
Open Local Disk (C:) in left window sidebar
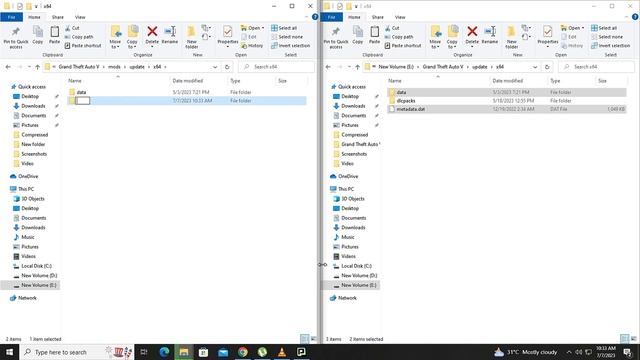pos(36,266)
